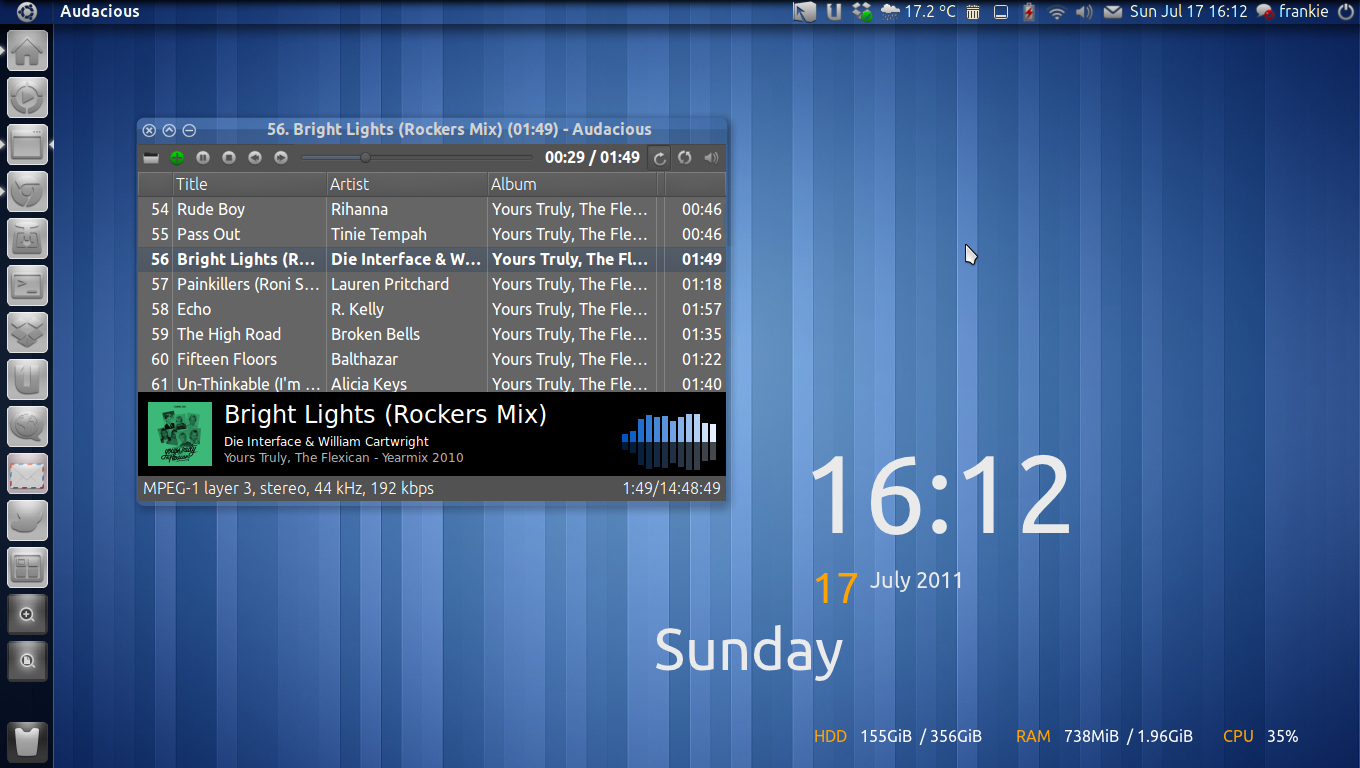Open the launcher icon below the plus magnifier
1360x768 pixels.
point(28,661)
